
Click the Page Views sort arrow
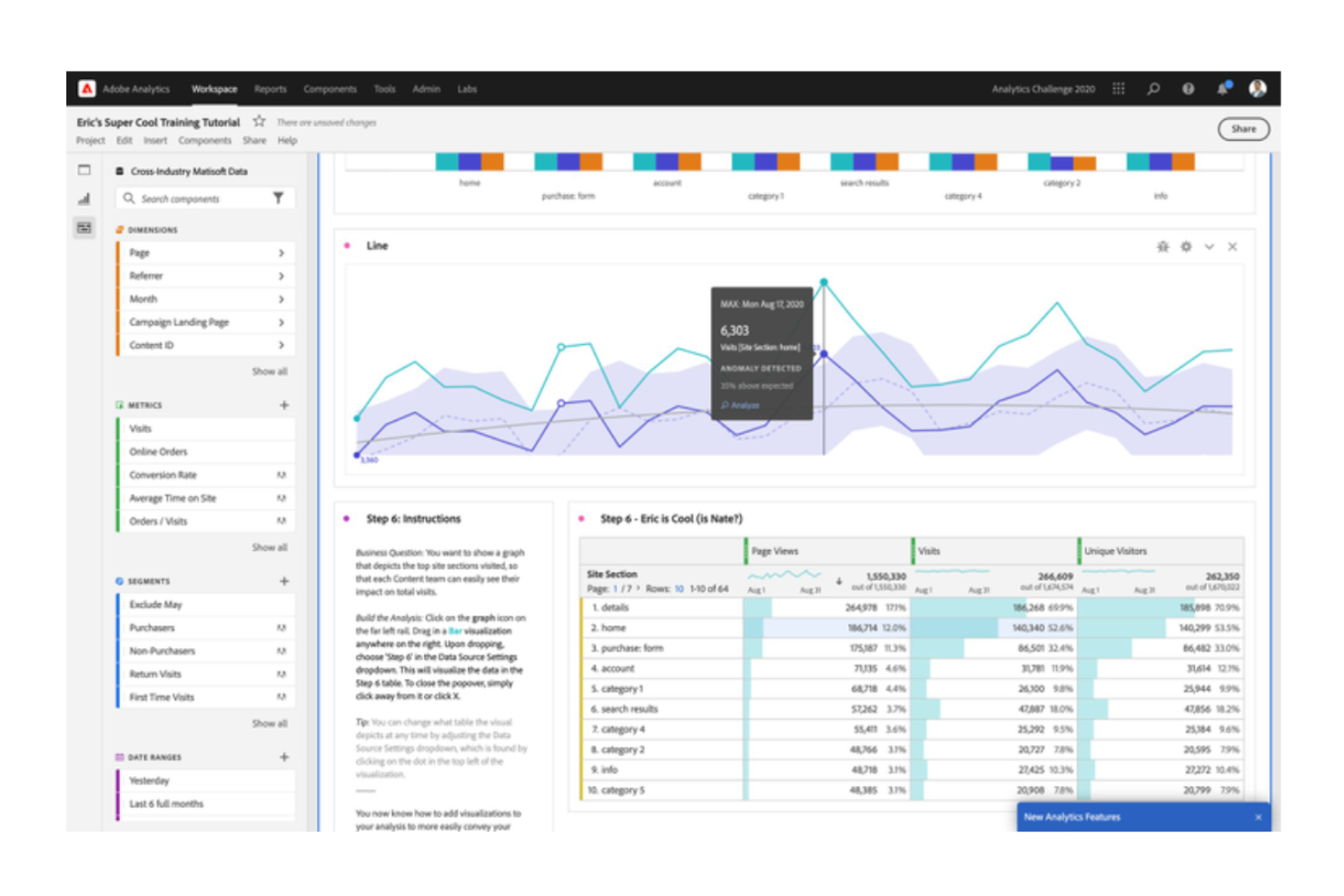click(x=839, y=581)
